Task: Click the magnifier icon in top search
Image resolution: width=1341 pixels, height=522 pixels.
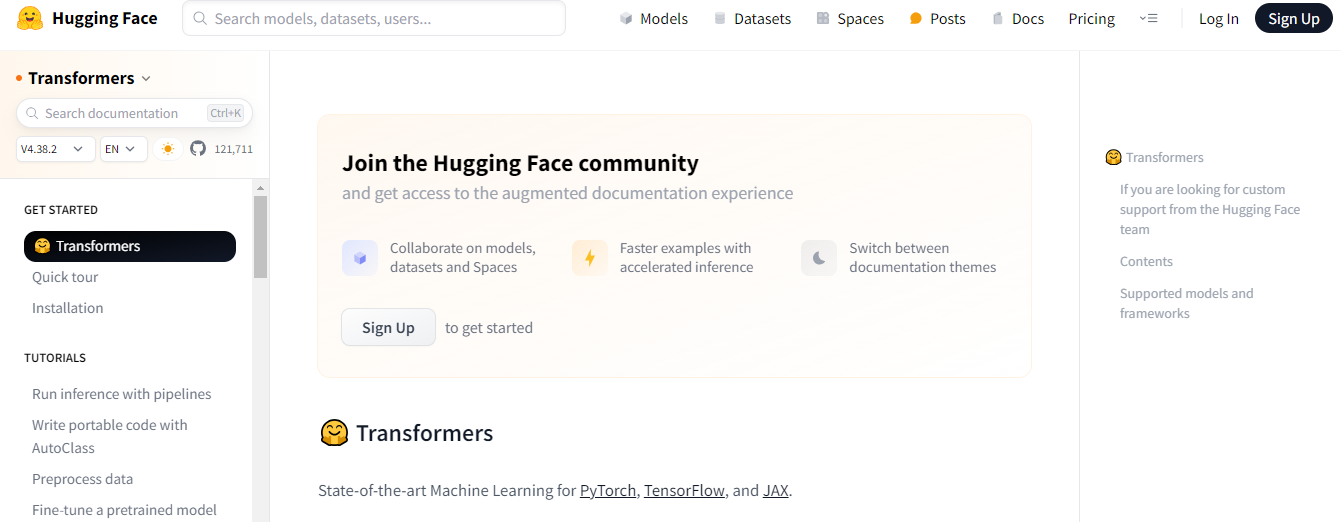Action: (200, 18)
